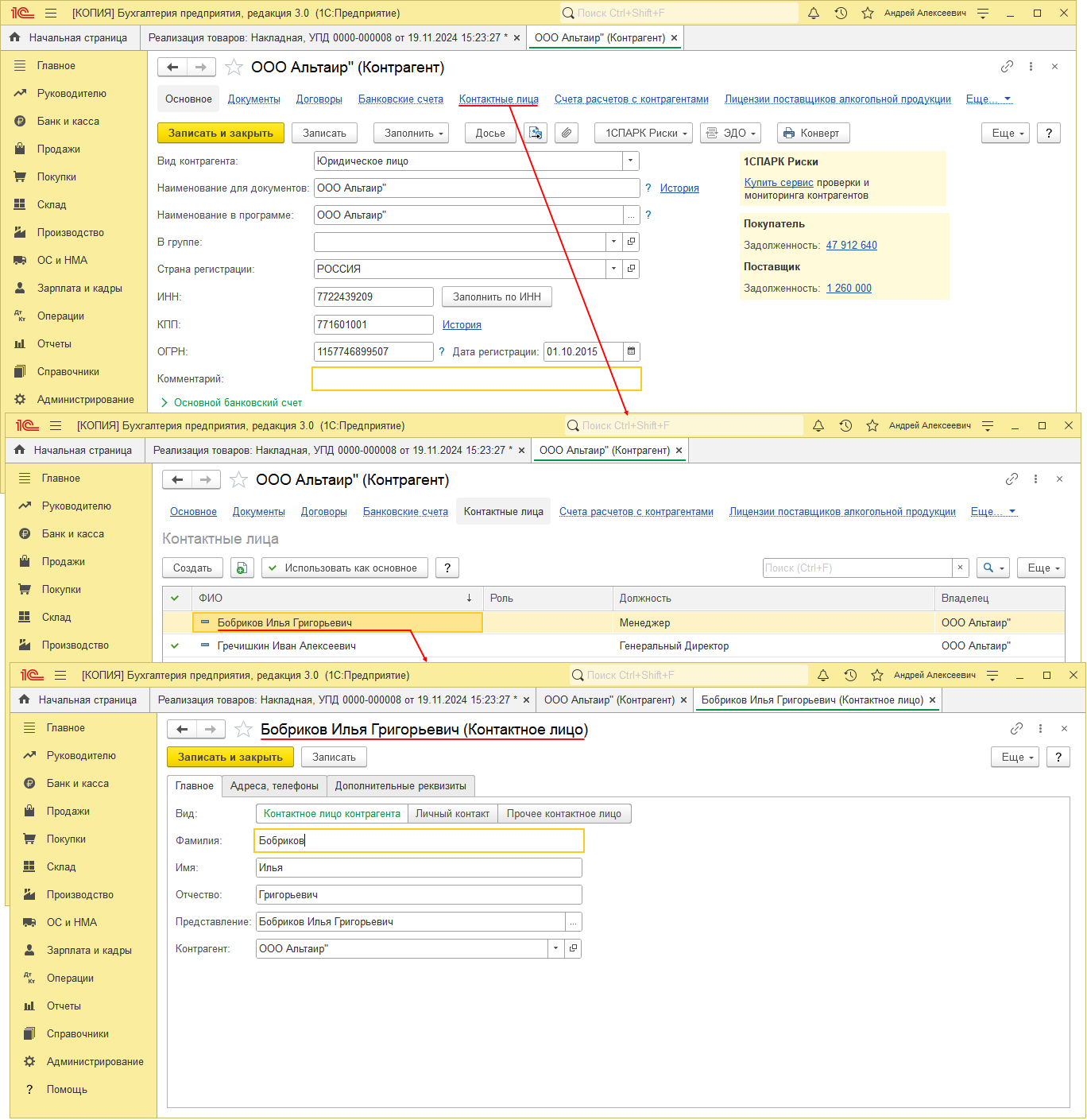Click document exchange icon next to Досье
1087x1120 pixels.
536,133
